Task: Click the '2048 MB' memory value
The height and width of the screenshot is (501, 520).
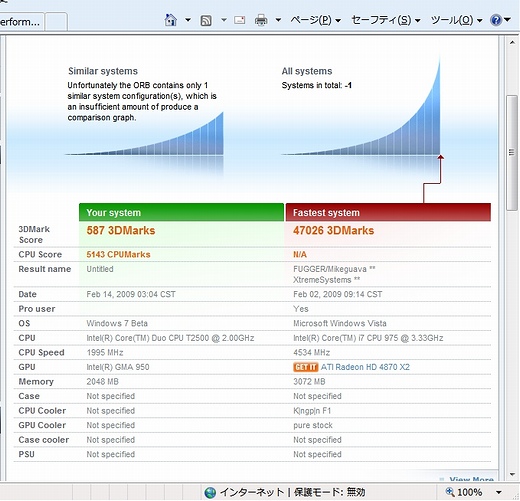Action: coord(102,382)
